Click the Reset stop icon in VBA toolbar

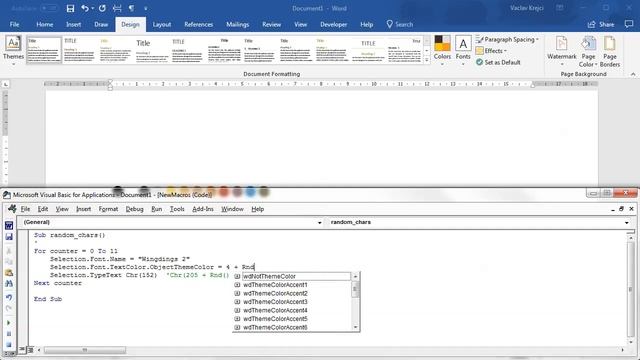point(9,344)
